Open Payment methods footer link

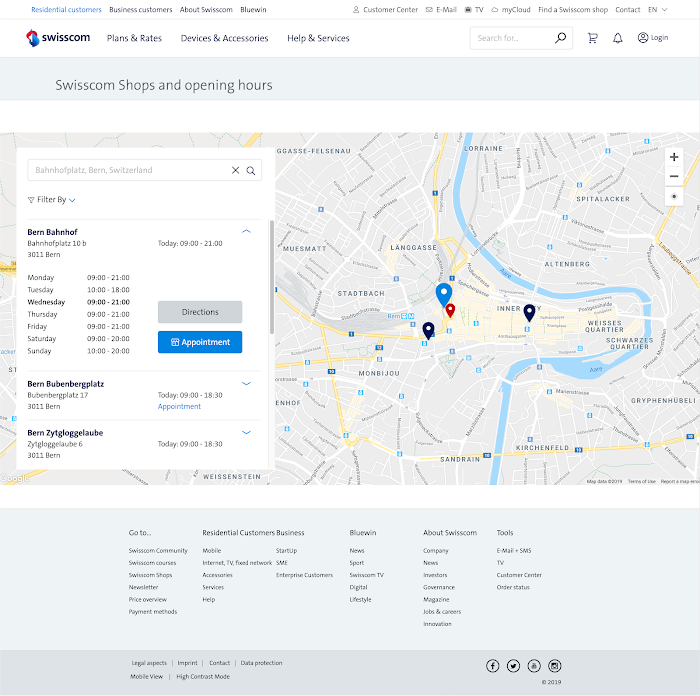(153, 612)
